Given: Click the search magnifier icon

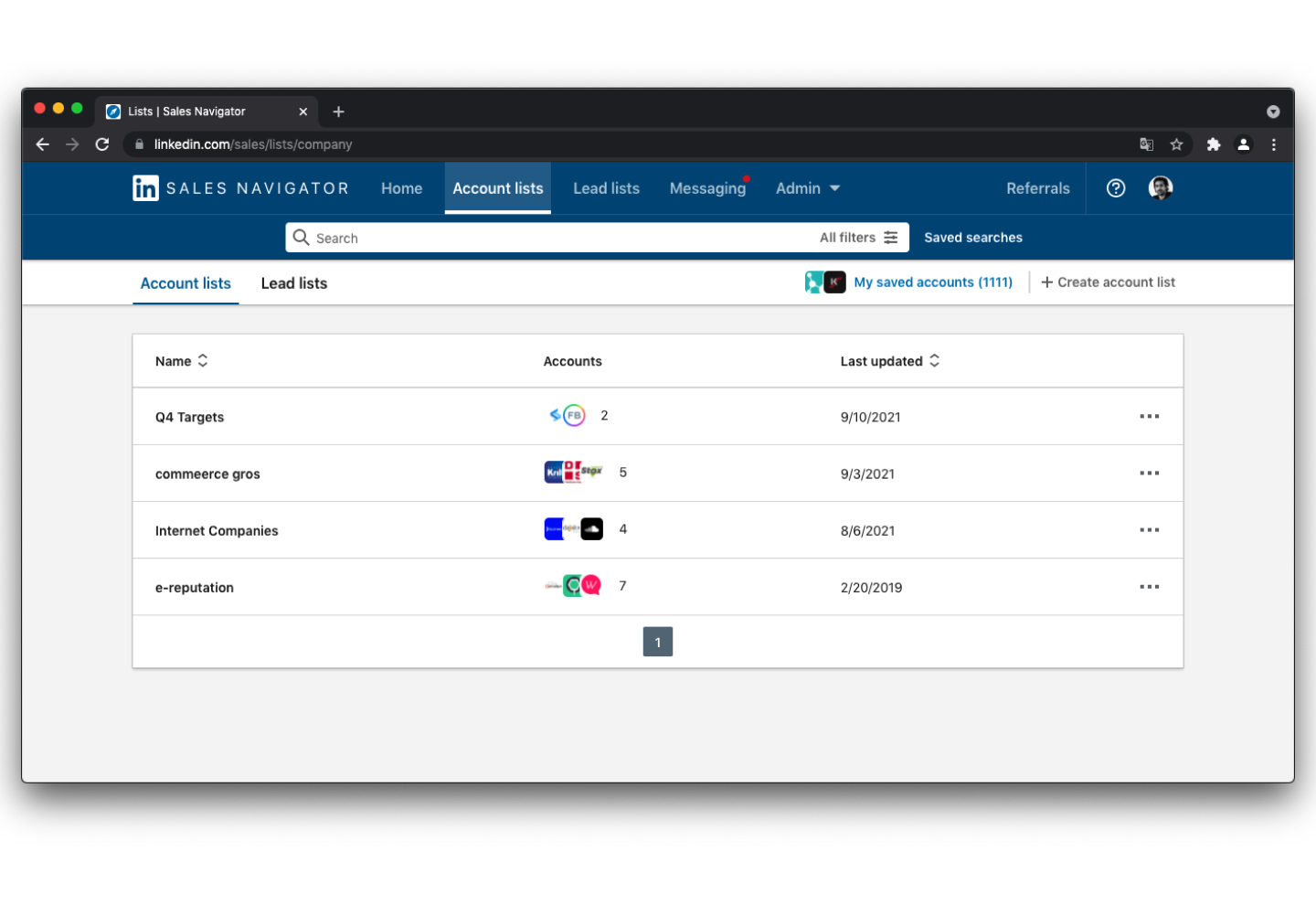Looking at the screenshot, I should pos(302,237).
